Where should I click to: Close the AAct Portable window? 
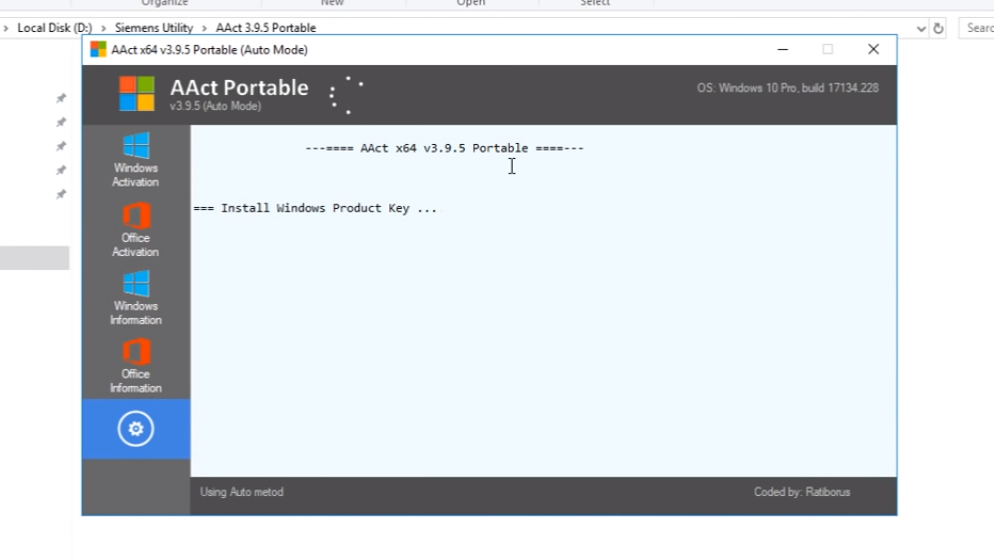pyautogui.click(x=874, y=49)
